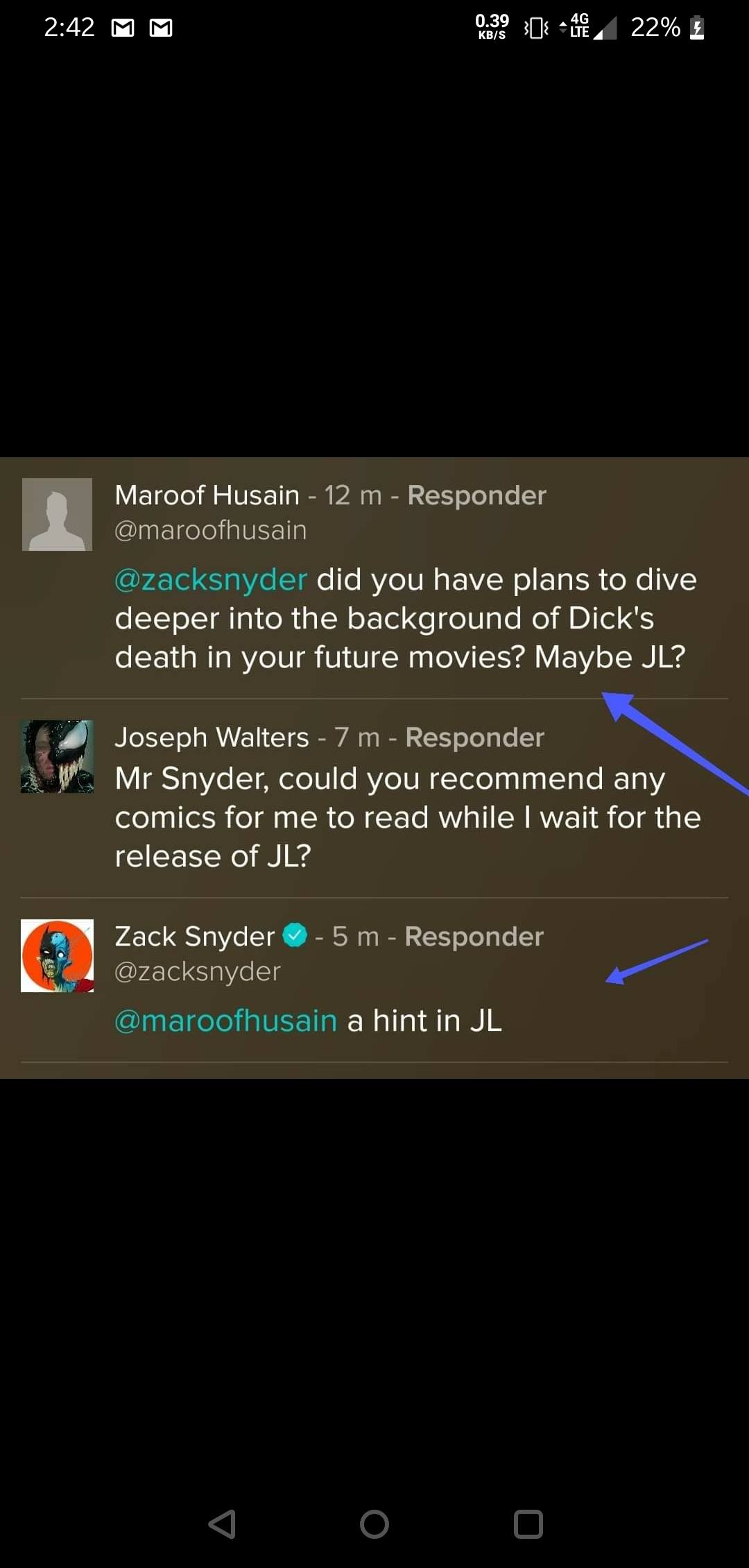Open the recent apps square button
Image resolution: width=749 pixels, height=1568 pixels.
pyautogui.click(x=528, y=1524)
